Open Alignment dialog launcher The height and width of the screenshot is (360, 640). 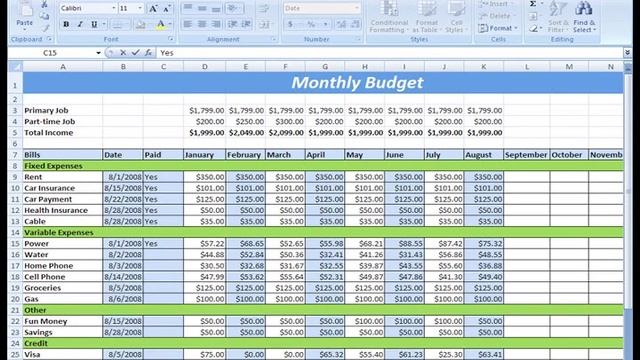pyautogui.click(x=273, y=39)
